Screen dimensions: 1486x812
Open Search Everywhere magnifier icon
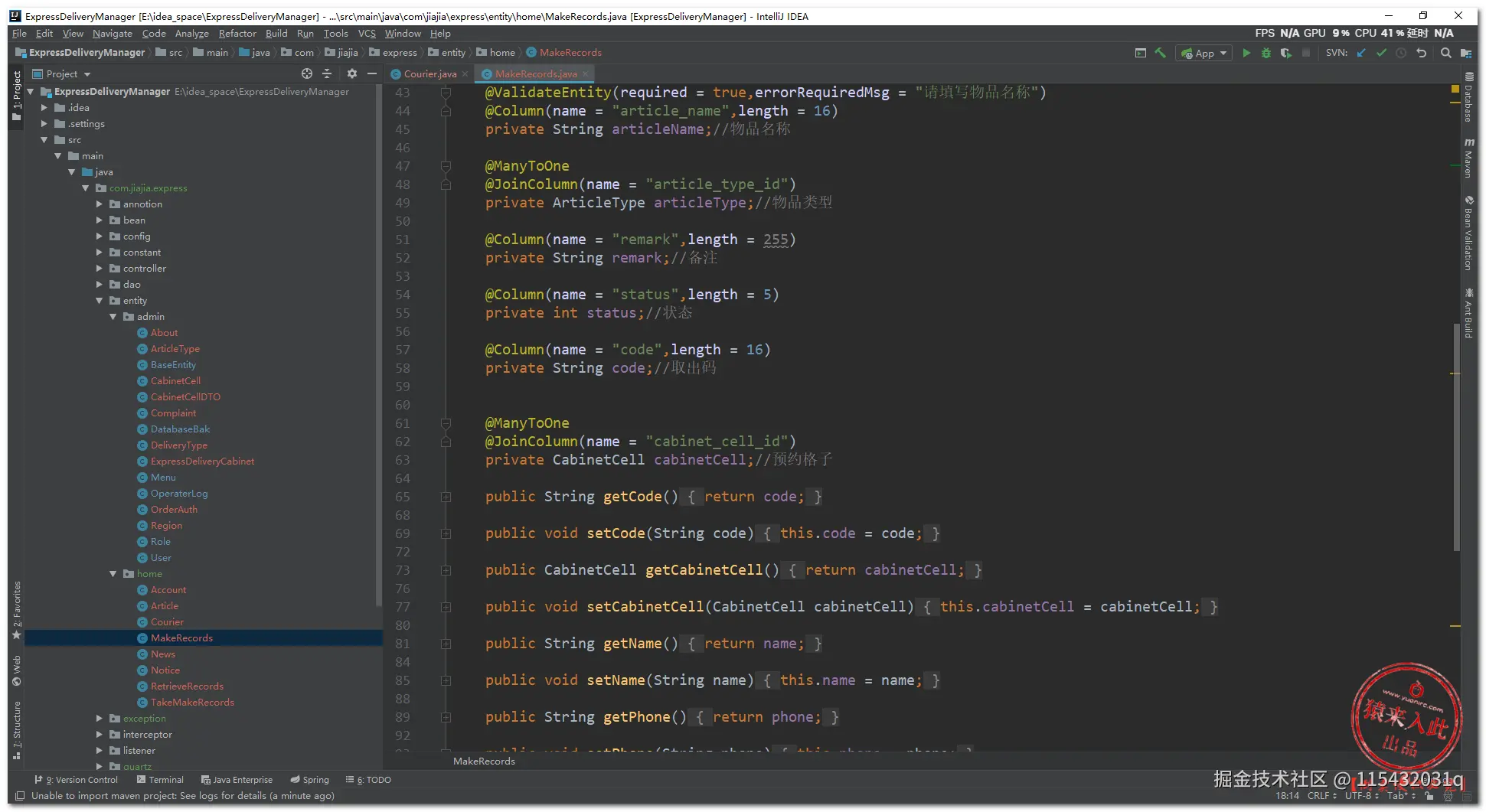click(1445, 53)
